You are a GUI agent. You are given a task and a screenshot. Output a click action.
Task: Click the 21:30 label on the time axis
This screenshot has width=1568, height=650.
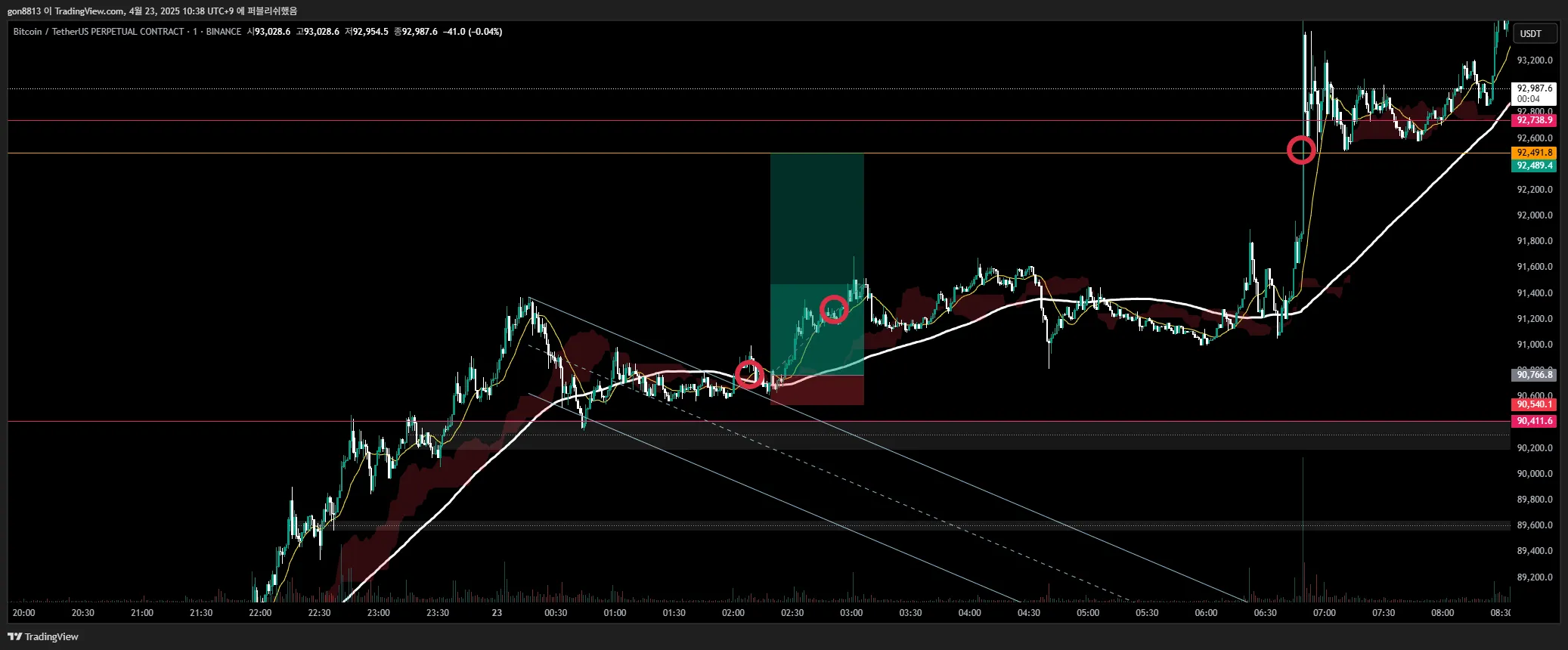pos(201,613)
